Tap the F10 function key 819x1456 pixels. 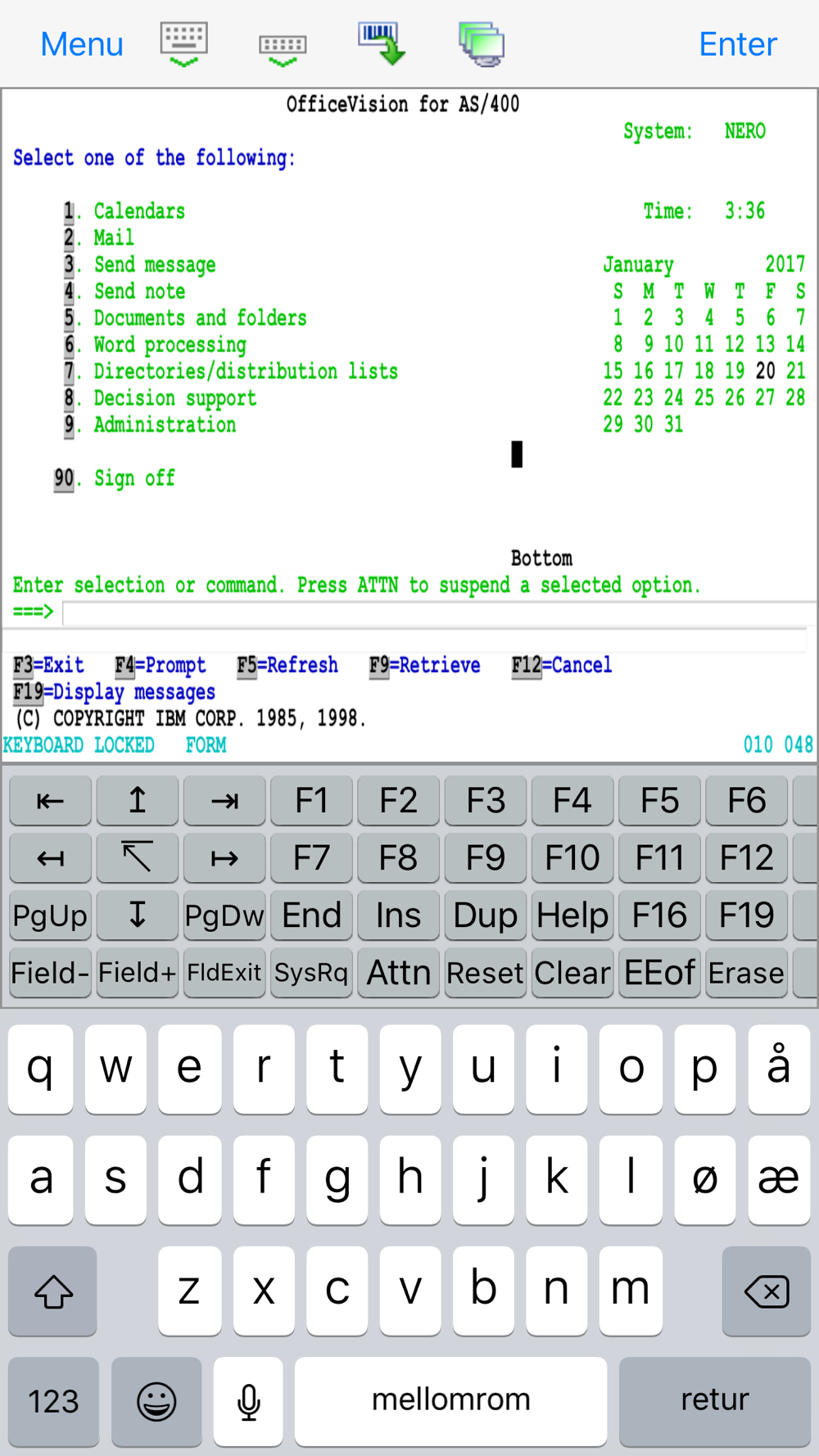pos(572,858)
